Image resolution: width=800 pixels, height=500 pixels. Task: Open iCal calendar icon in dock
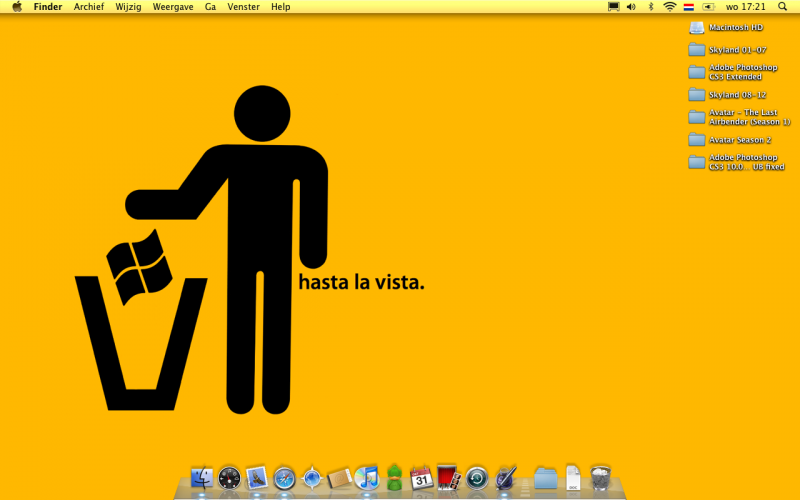click(421, 478)
